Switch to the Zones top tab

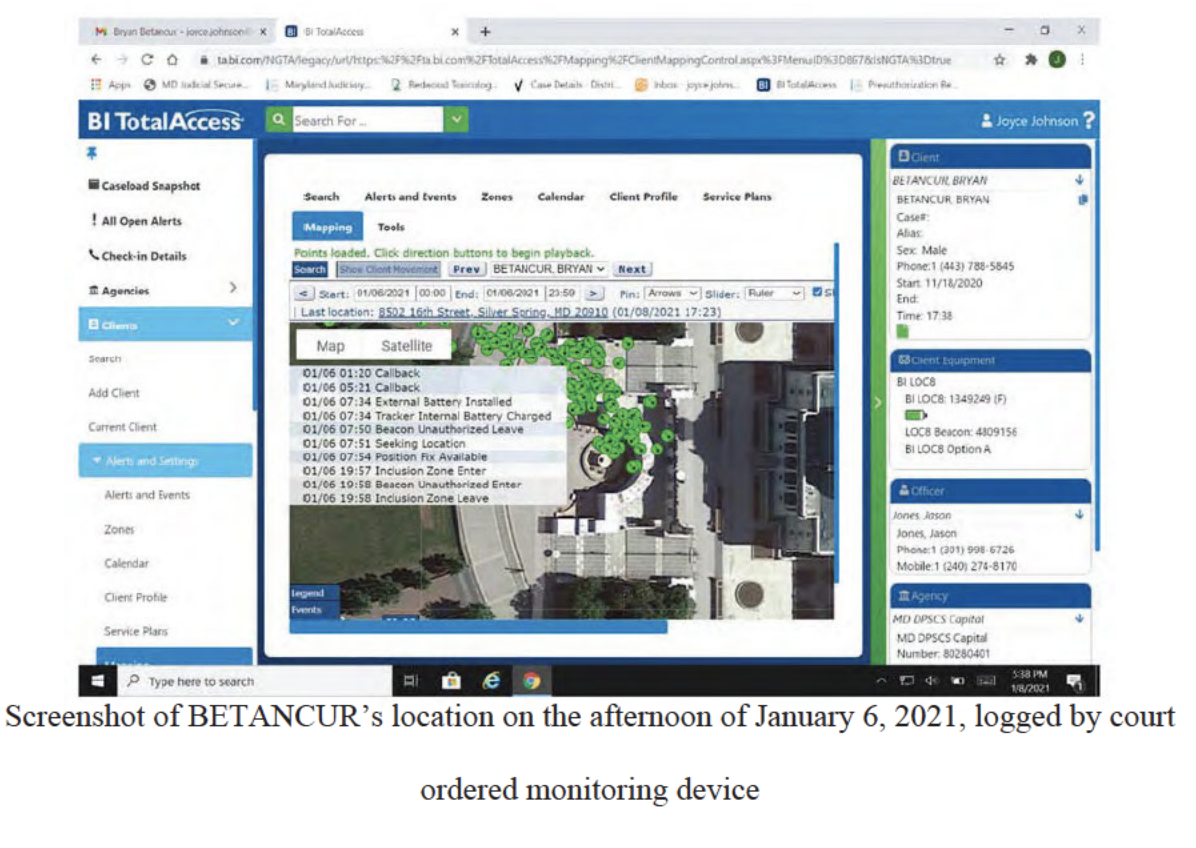coord(497,197)
